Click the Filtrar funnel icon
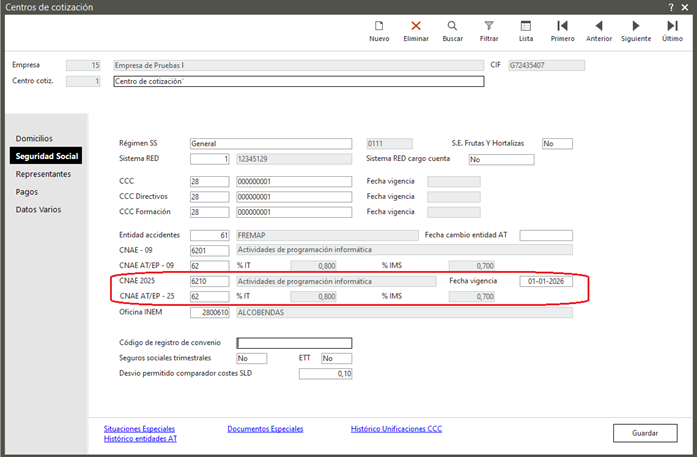 click(x=489, y=30)
